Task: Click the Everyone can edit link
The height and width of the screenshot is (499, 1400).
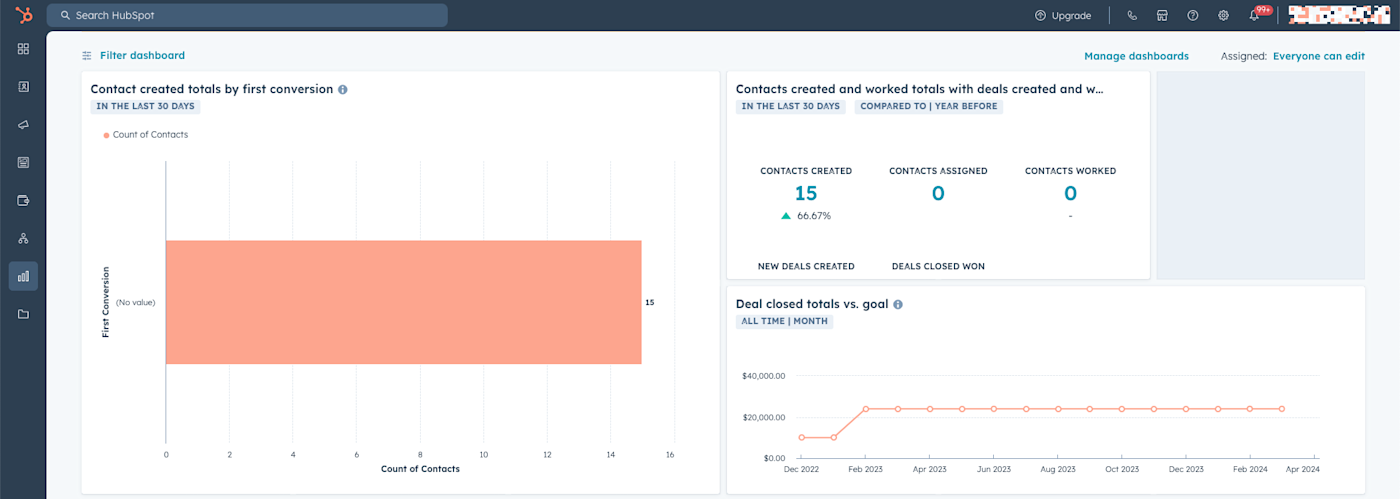Action: pos(1319,56)
